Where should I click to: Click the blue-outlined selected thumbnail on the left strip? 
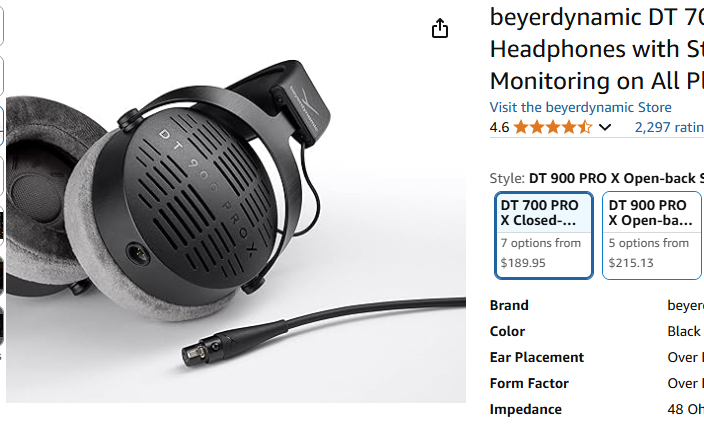coord(1,125)
